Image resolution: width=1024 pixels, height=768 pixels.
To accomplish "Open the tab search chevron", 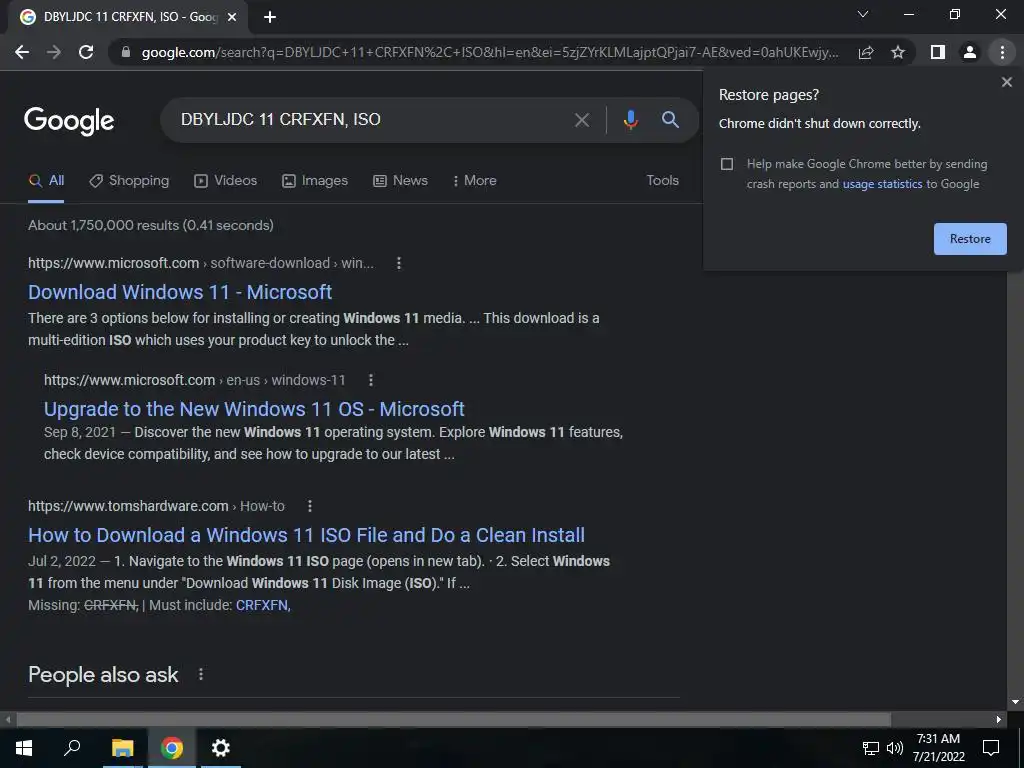I will (863, 14).
